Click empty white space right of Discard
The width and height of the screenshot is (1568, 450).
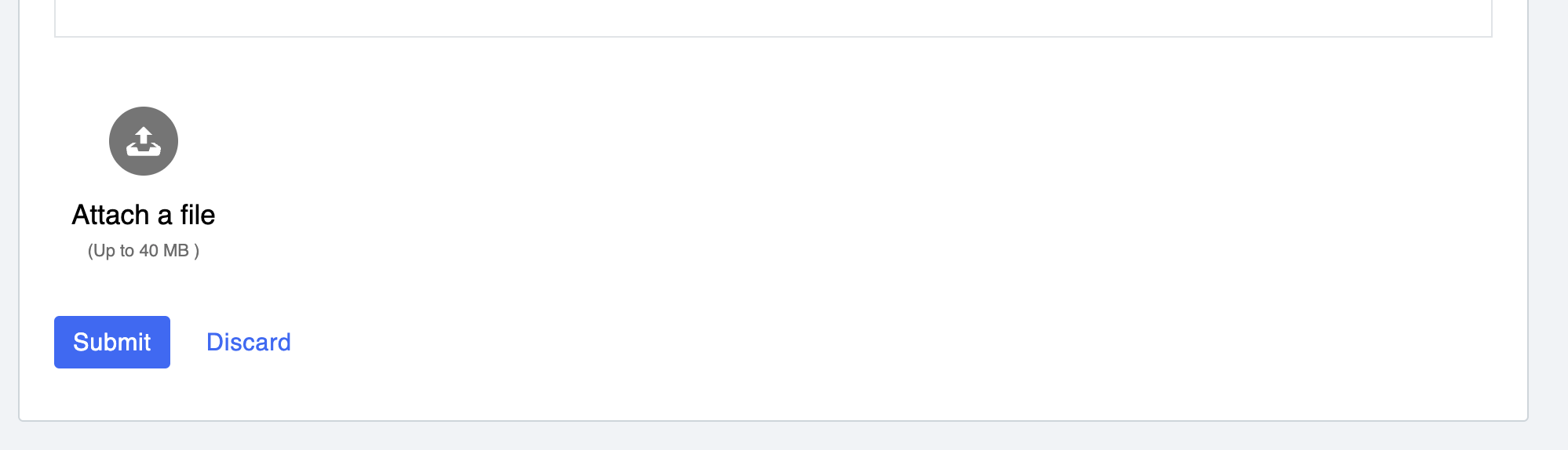coord(706,342)
